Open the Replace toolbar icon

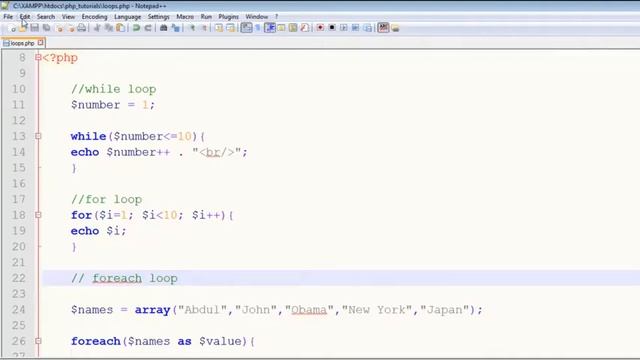pos(176,28)
